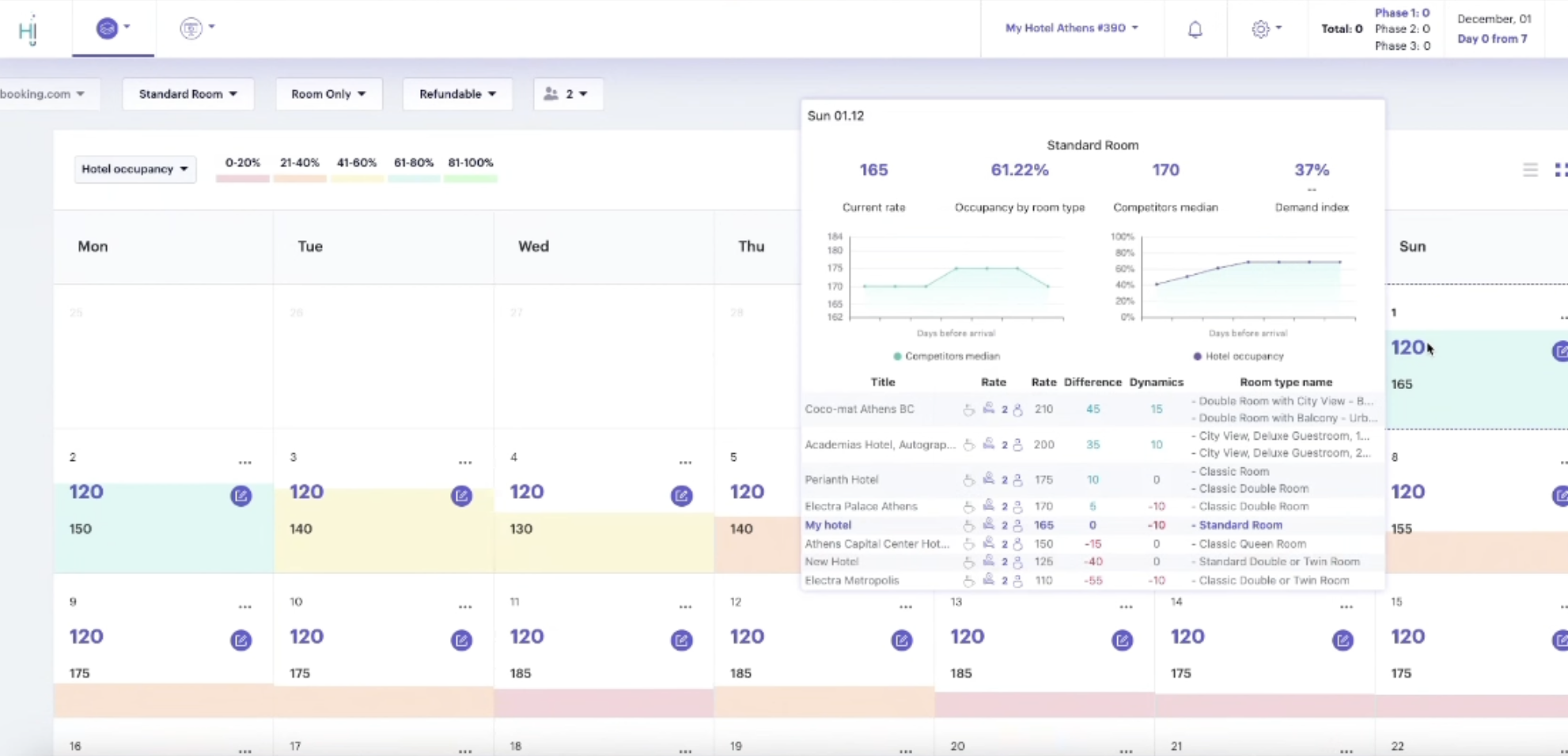Open three-dot menu for Wednesday the 4th

[685, 462]
